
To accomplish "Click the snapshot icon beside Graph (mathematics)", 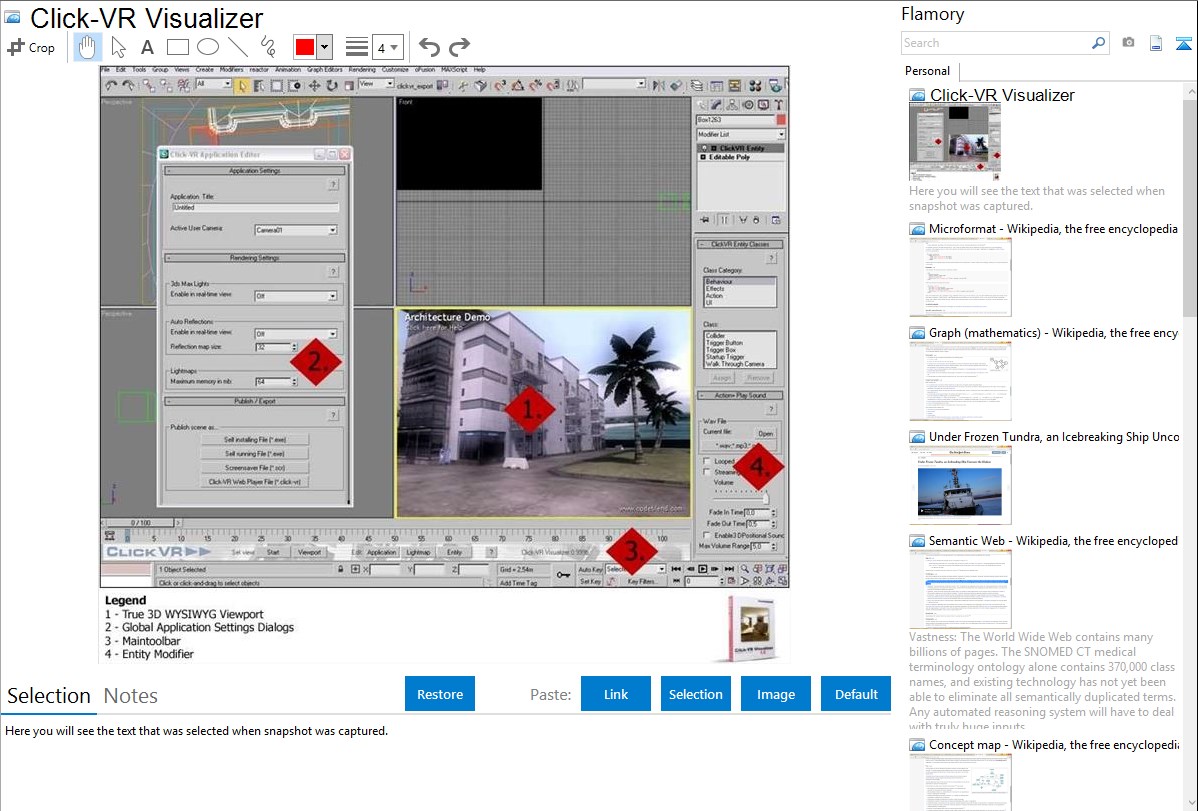I will [x=917, y=333].
